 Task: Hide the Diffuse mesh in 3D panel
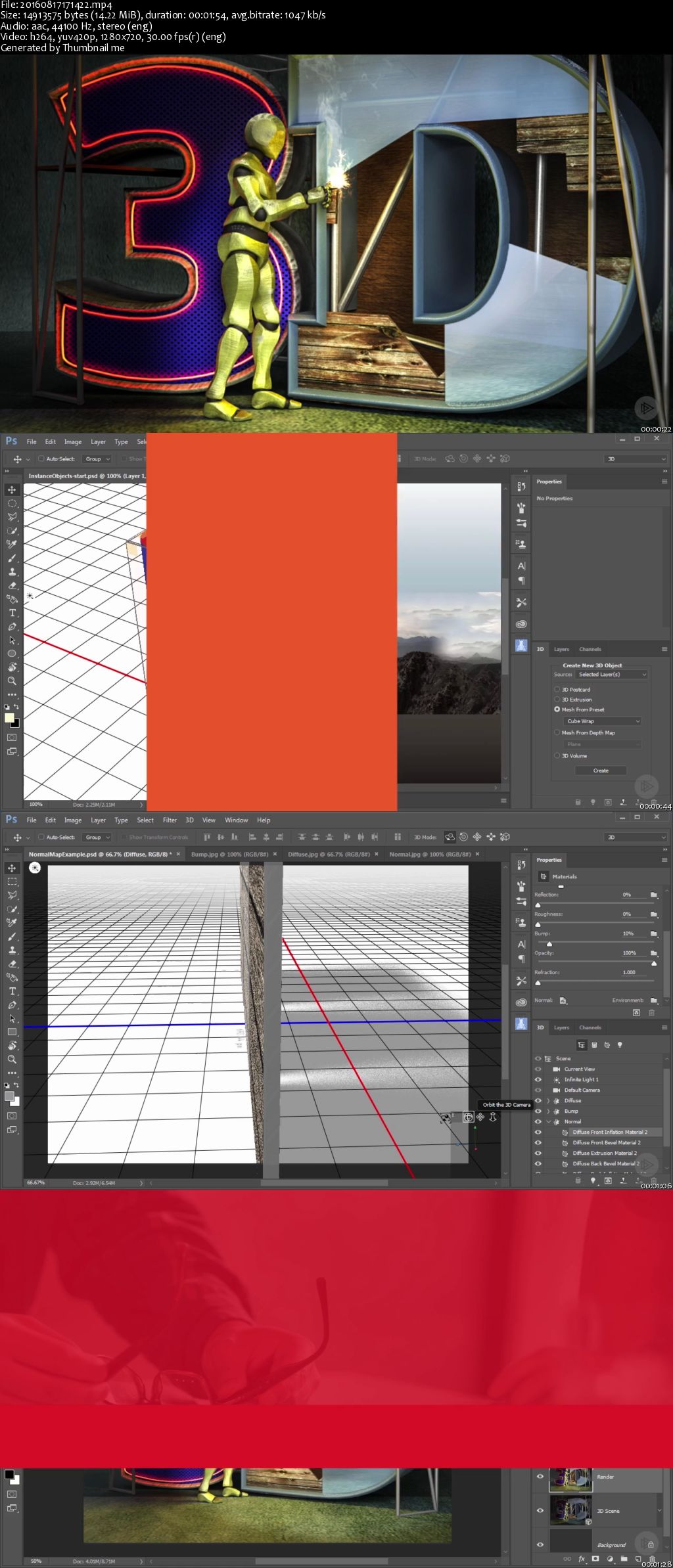[x=538, y=1100]
